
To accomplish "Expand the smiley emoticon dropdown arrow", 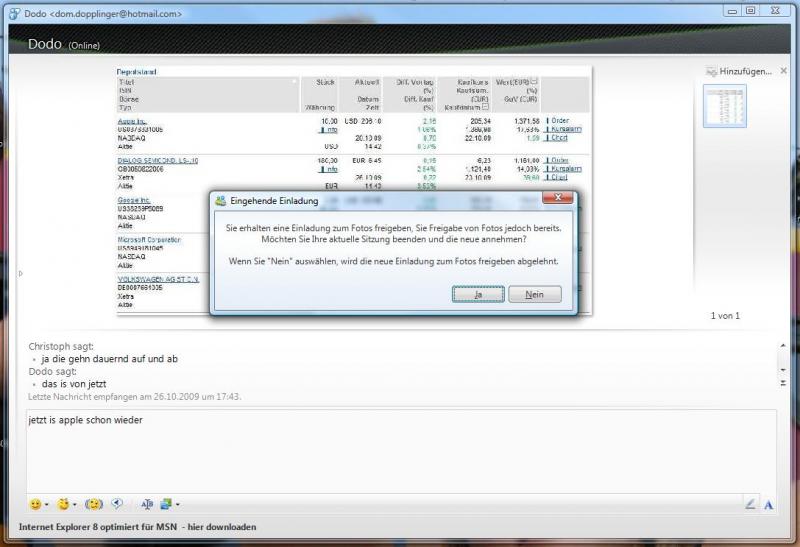I will point(47,505).
